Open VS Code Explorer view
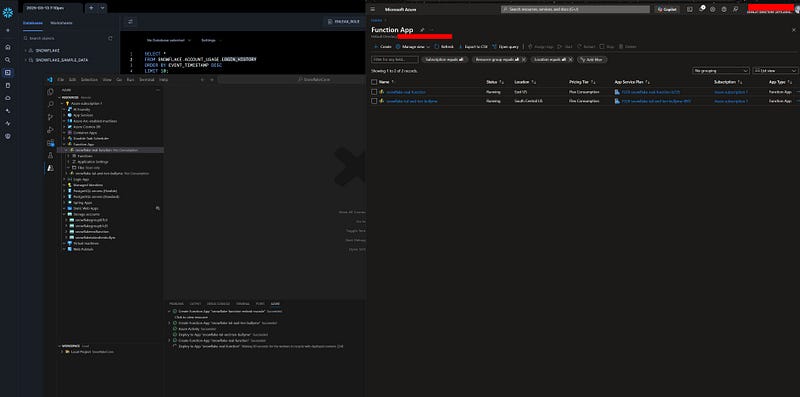Screen dimensions: 800x397 [50, 92]
